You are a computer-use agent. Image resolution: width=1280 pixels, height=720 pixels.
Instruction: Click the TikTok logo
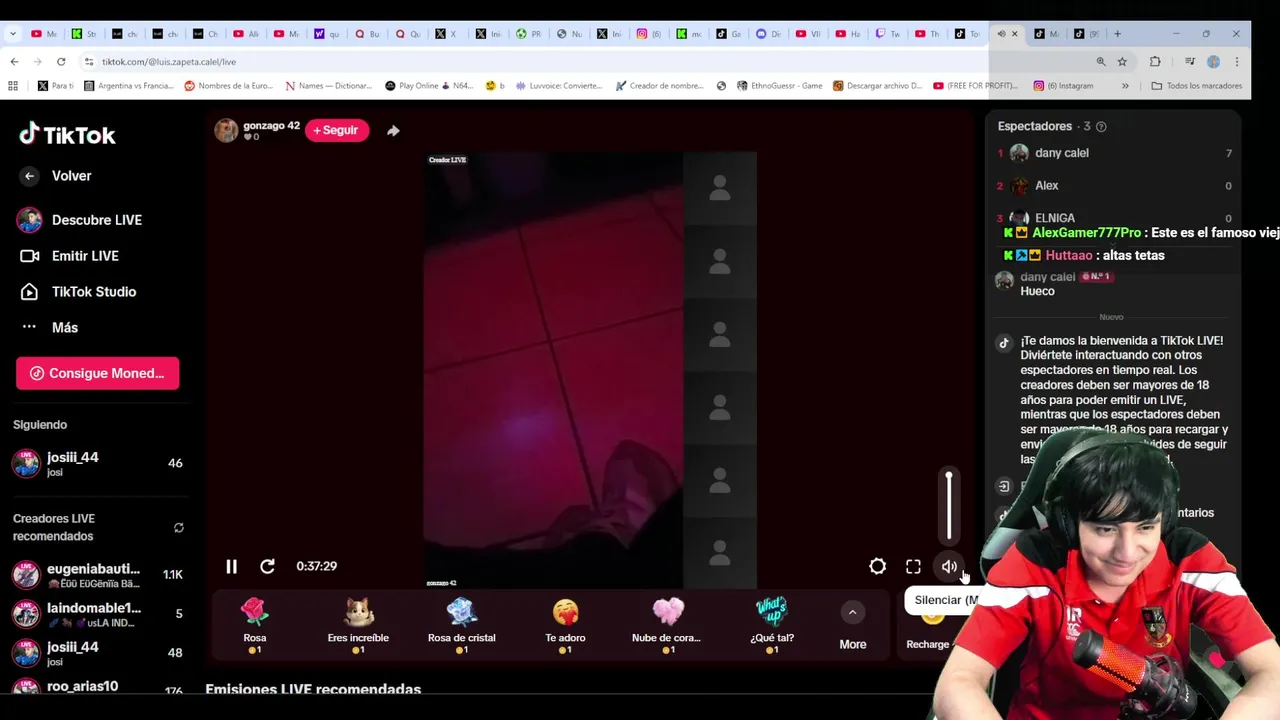(67, 135)
